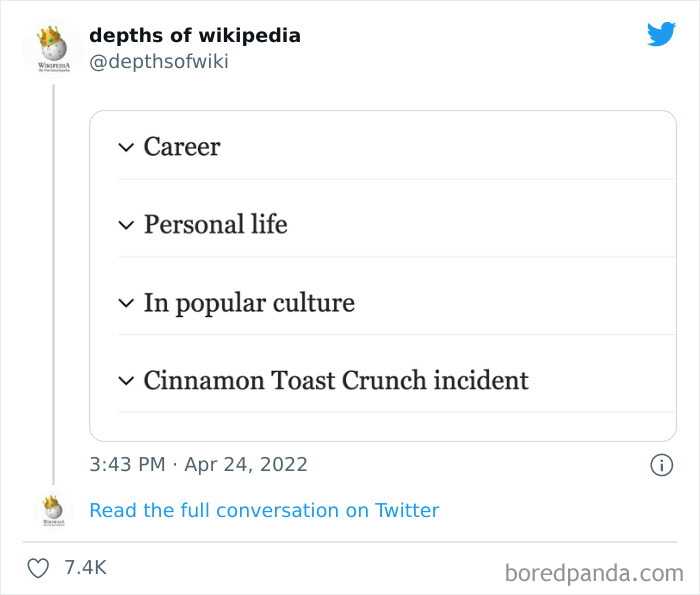Choose the In popular culture heading
The height and width of the screenshot is (595, 700).
pos(249,302)
